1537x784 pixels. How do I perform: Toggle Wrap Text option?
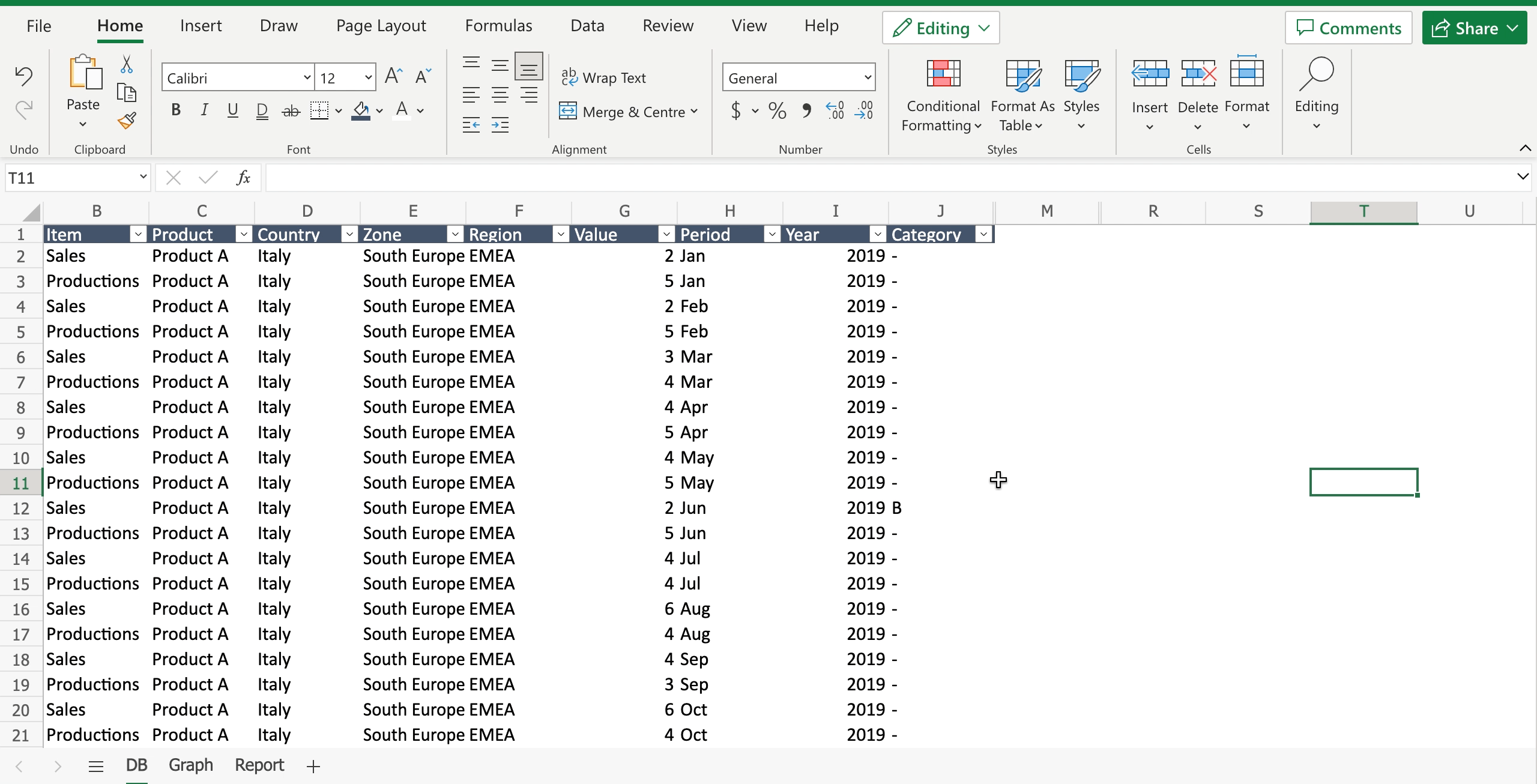point(603,78)
